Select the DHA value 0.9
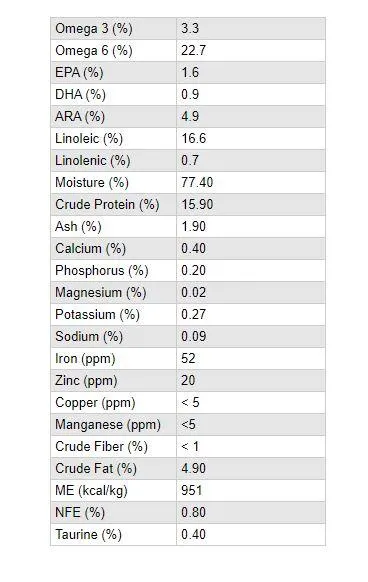Image resolution: width=368 pixels, height=582 pixels. pos(190,94)
